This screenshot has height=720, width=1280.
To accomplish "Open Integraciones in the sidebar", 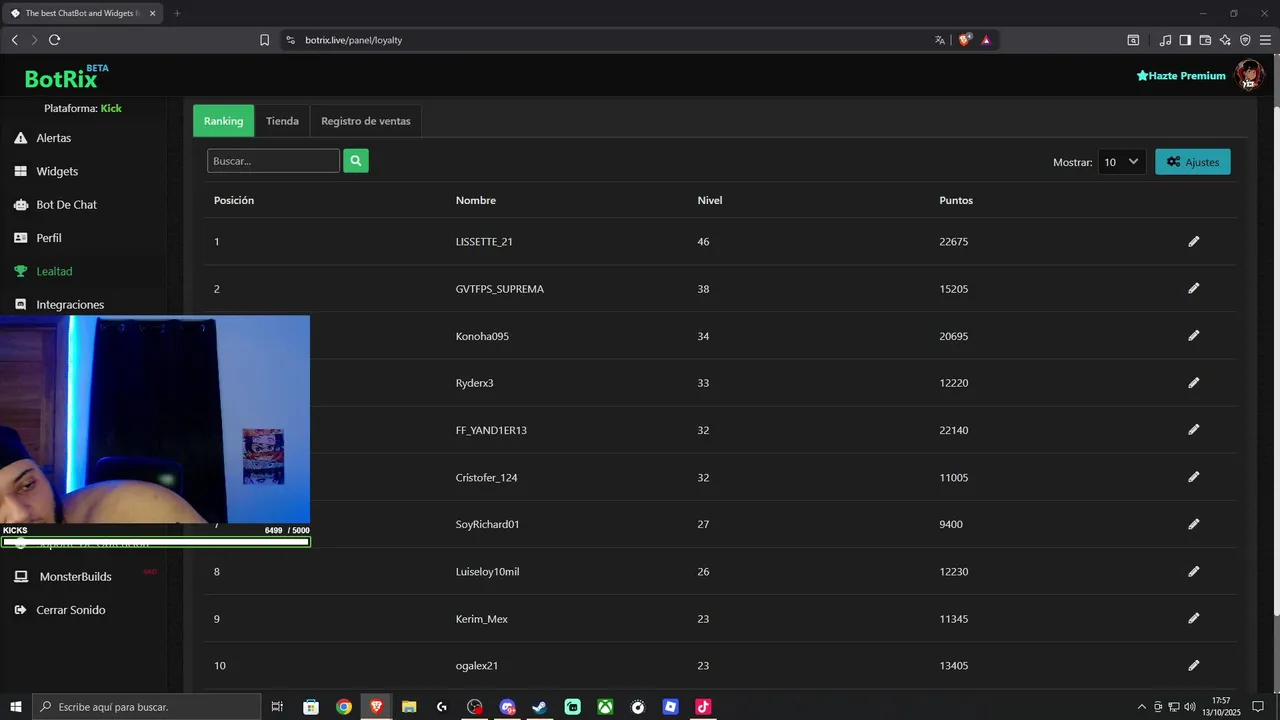I will [x=70, y=304].
